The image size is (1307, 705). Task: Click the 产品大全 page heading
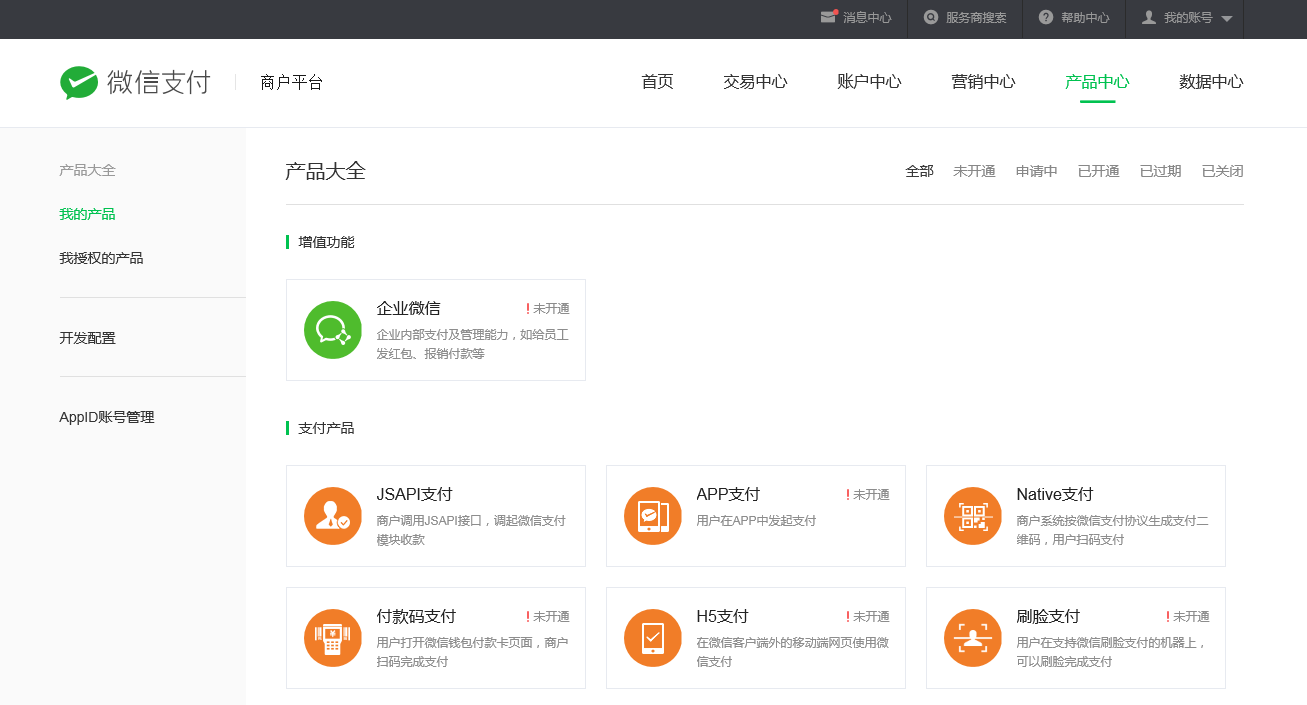click(325, 171)
